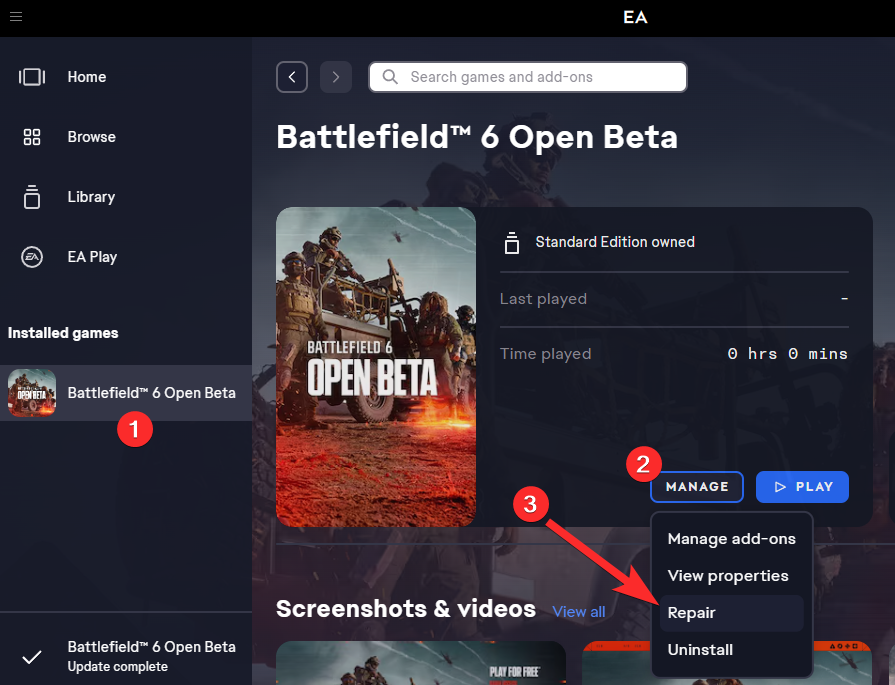Open the first screenshot thumbnail
Viewport: 895px width, 685px height.
[x=420, y=663]
